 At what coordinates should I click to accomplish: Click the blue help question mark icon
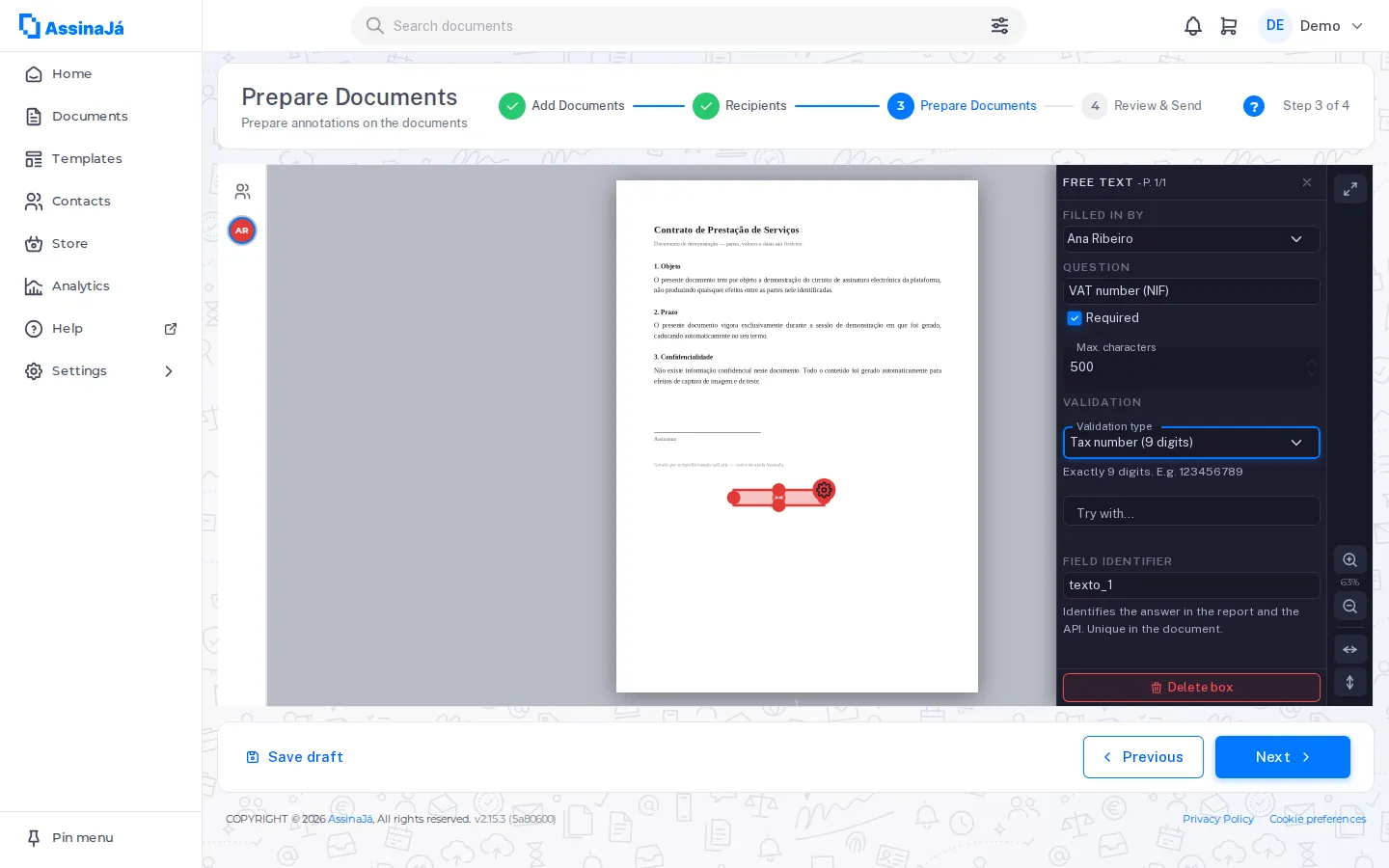click(1254, 106)
